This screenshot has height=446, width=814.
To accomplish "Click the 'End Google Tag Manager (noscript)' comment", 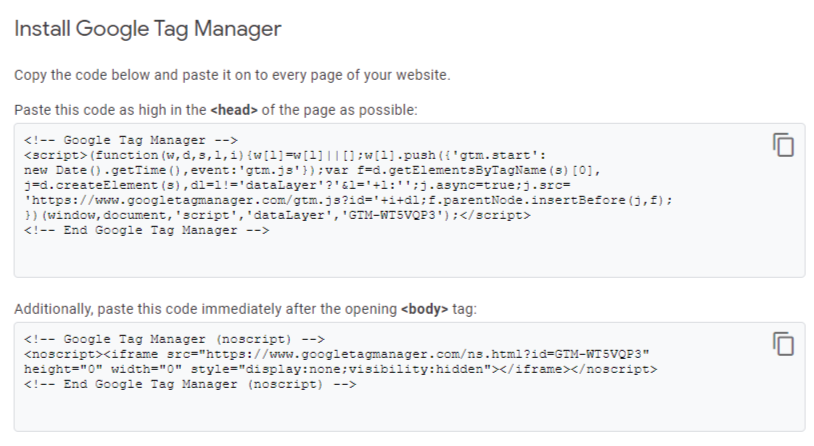I will (190, 385).
